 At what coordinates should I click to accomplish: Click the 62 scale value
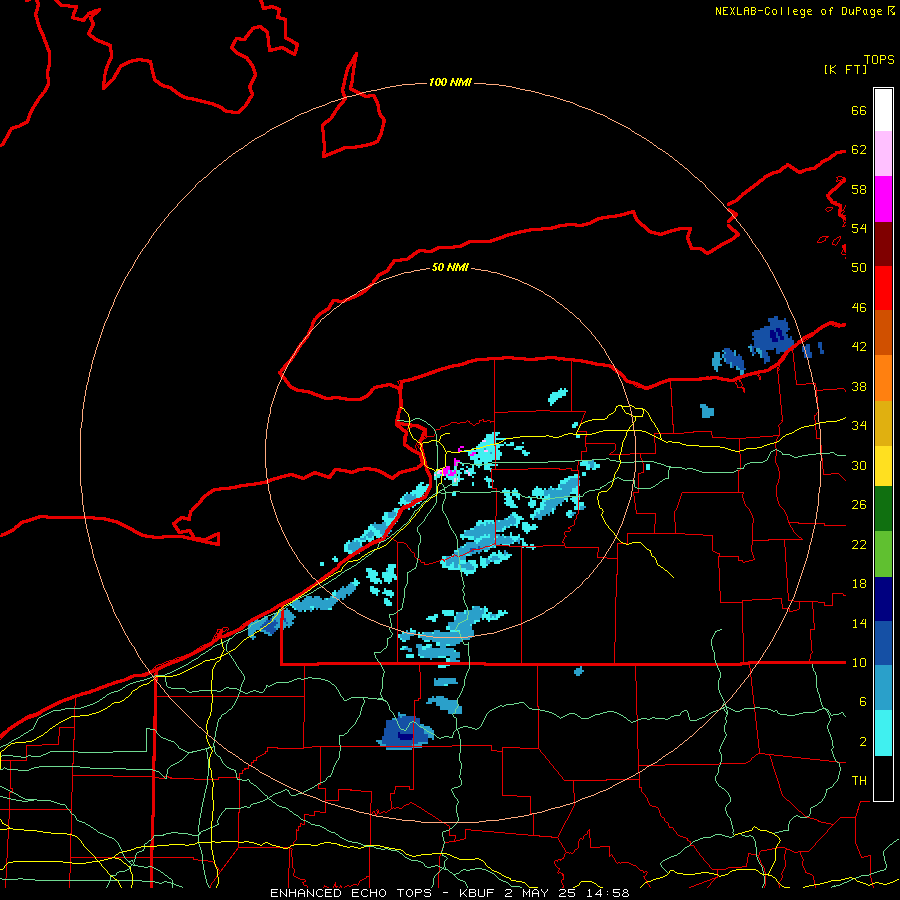[x=859, y=150]
